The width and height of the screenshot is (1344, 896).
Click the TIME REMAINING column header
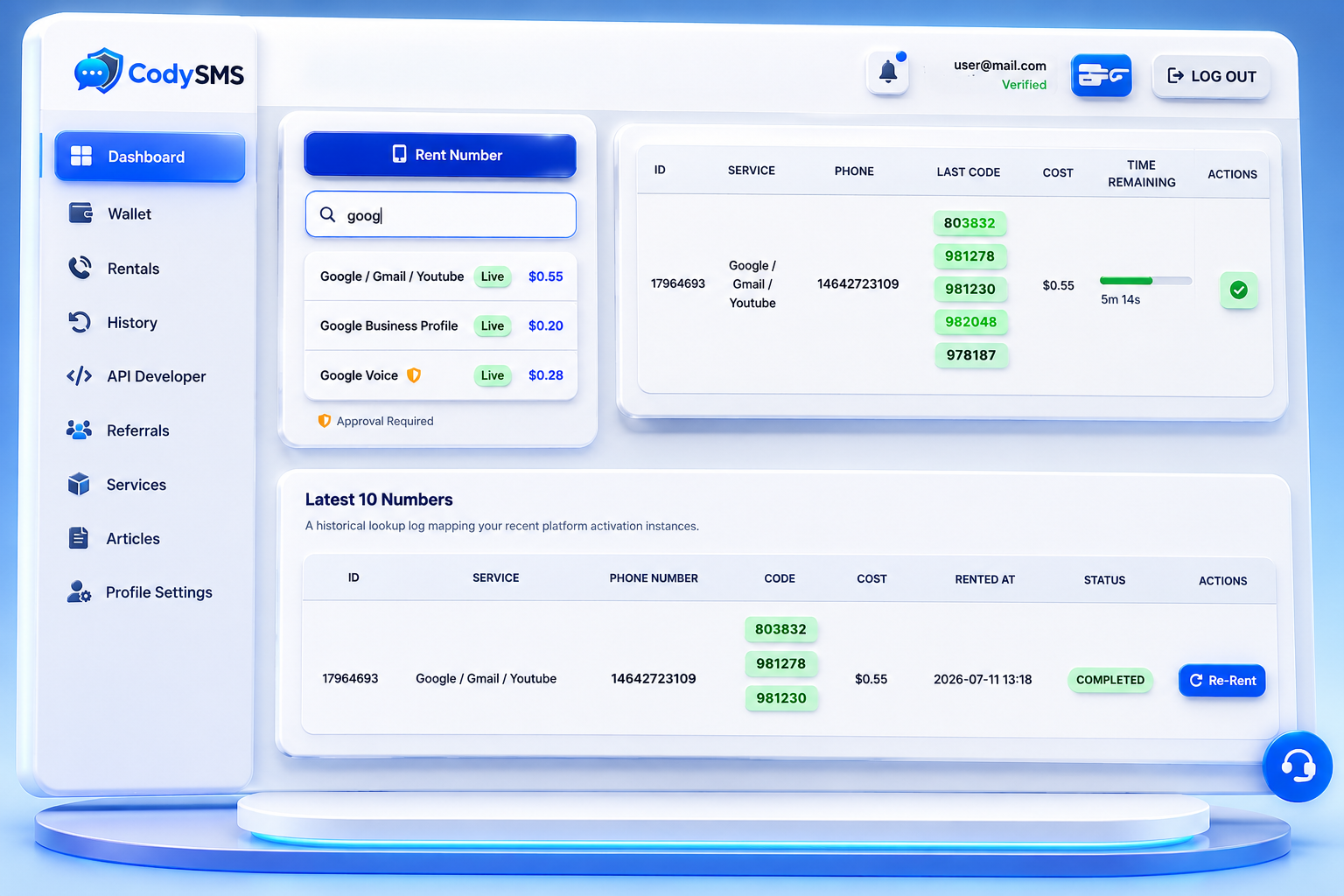pos(1141,173)
